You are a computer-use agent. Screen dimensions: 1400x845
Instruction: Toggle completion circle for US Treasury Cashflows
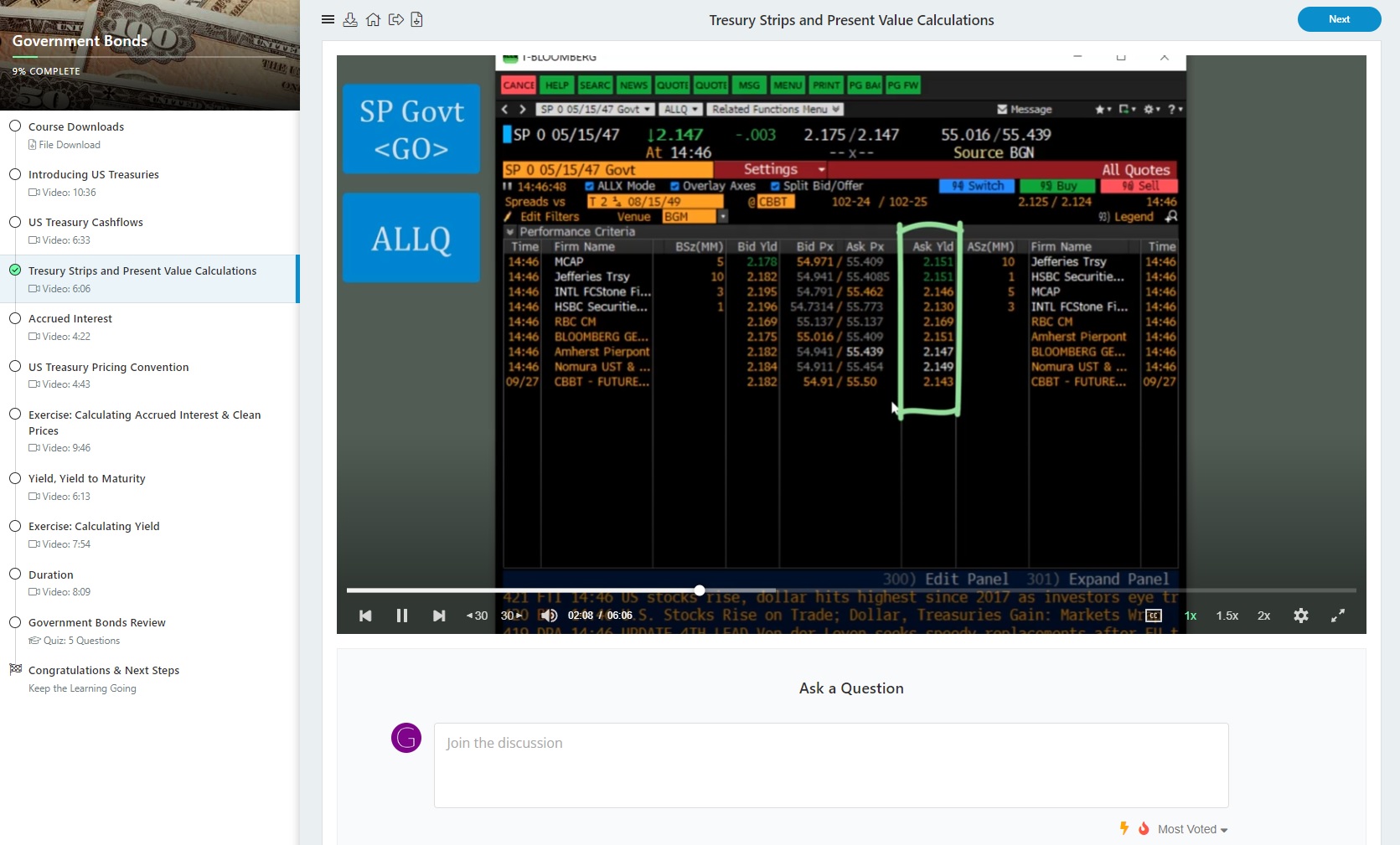coord(15,222)
